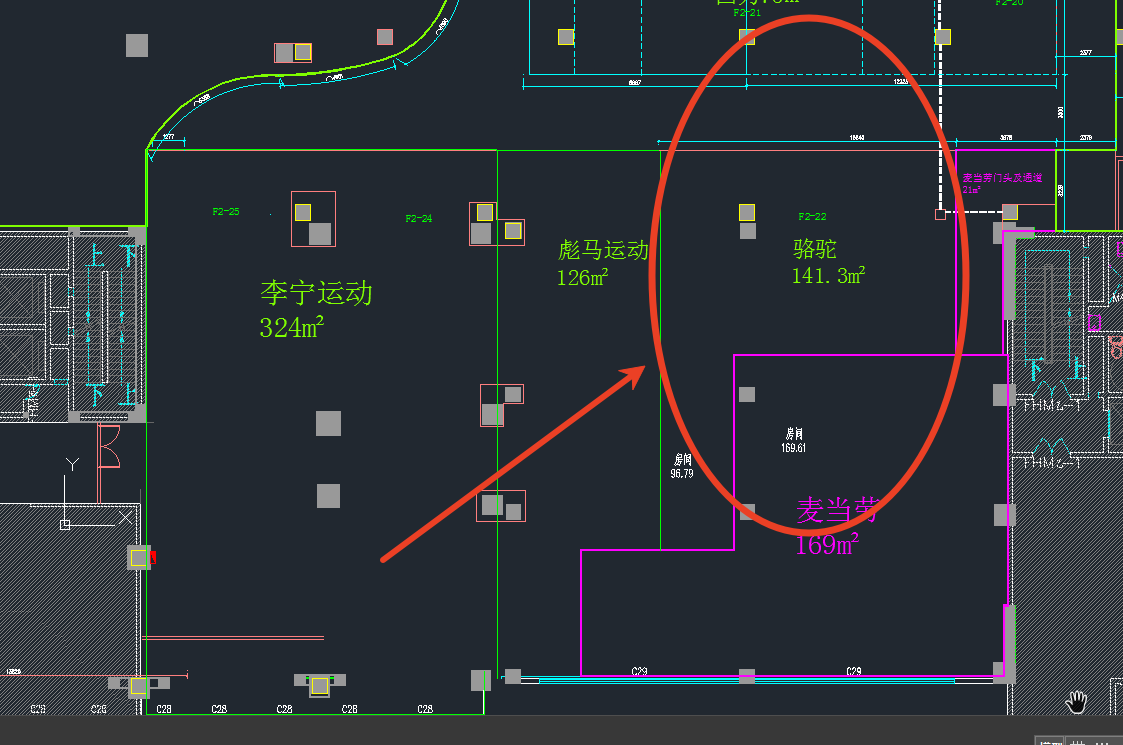Select the 骆驼 room name text
Screen dimensions: 1123x745
tap(814, 249)
